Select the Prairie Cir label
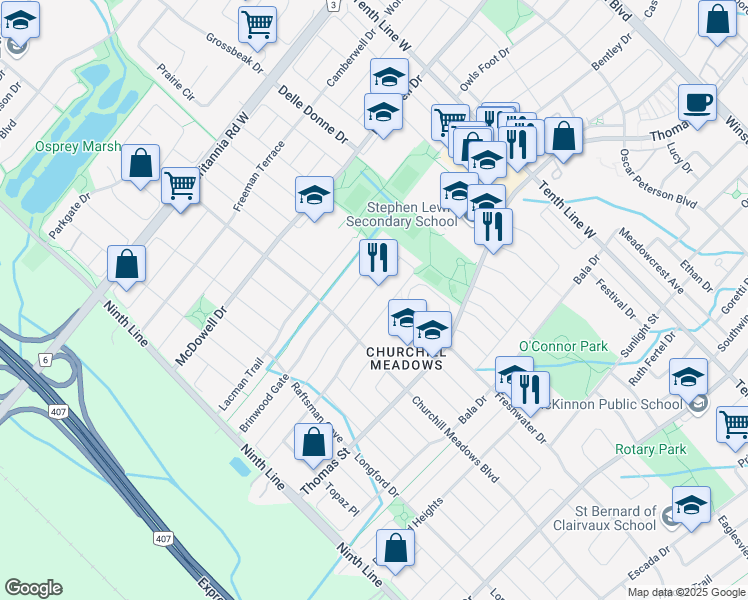This screenshot has height=600, width=748. click(x=176, y=83)
